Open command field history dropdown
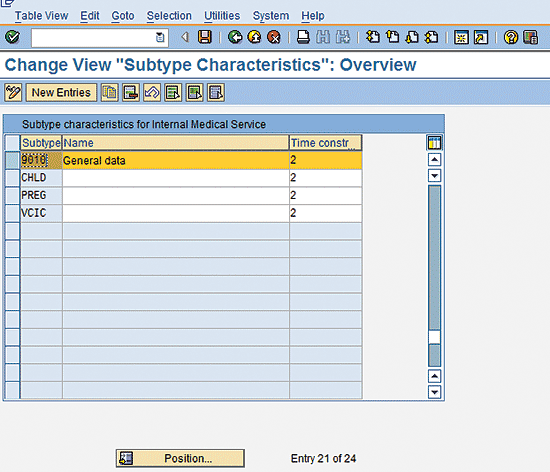Screen dimensions: 550x472 pos(160,37)
